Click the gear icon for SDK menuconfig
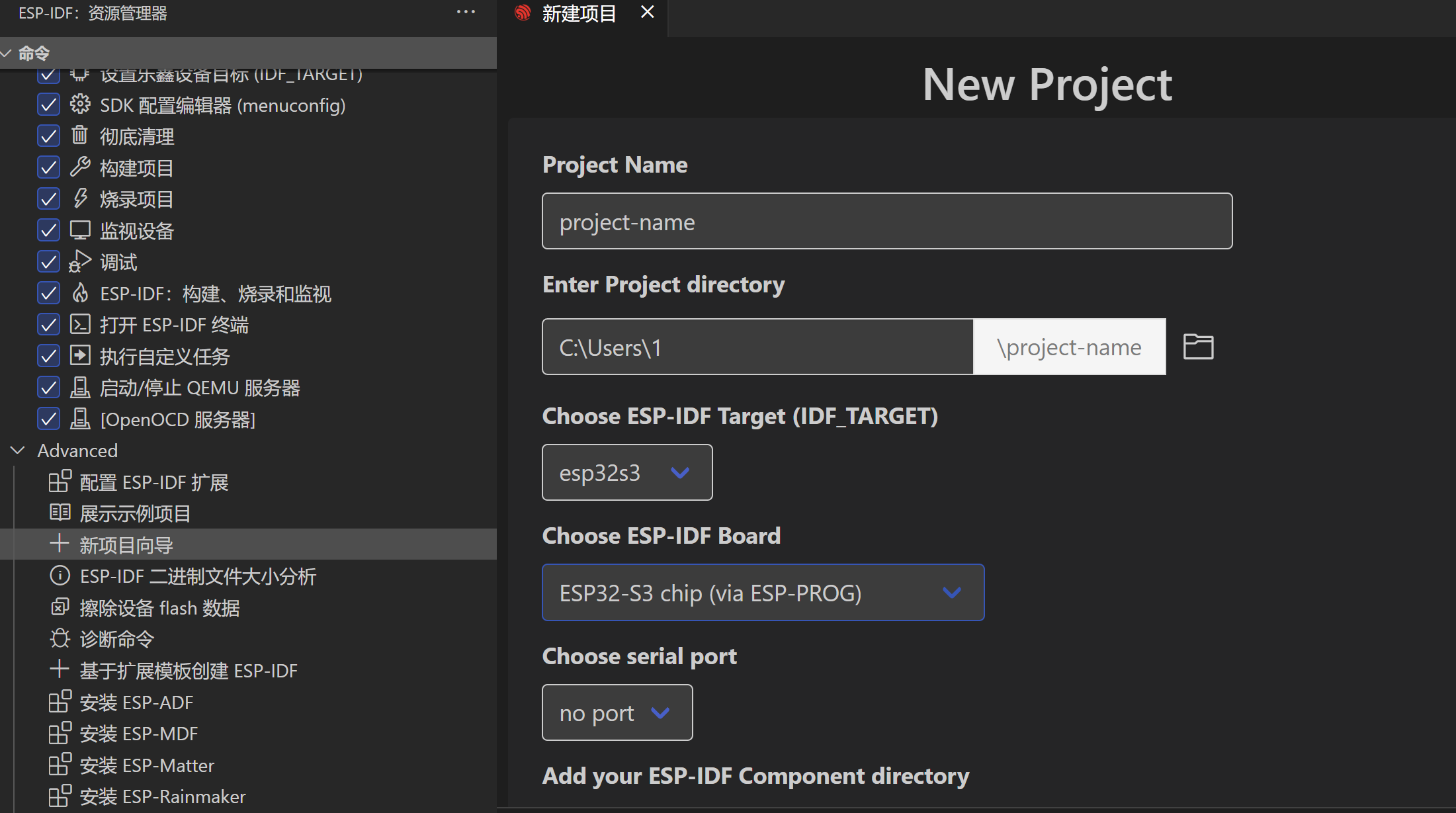This screenshot has width=1456, height=813. 80,105
